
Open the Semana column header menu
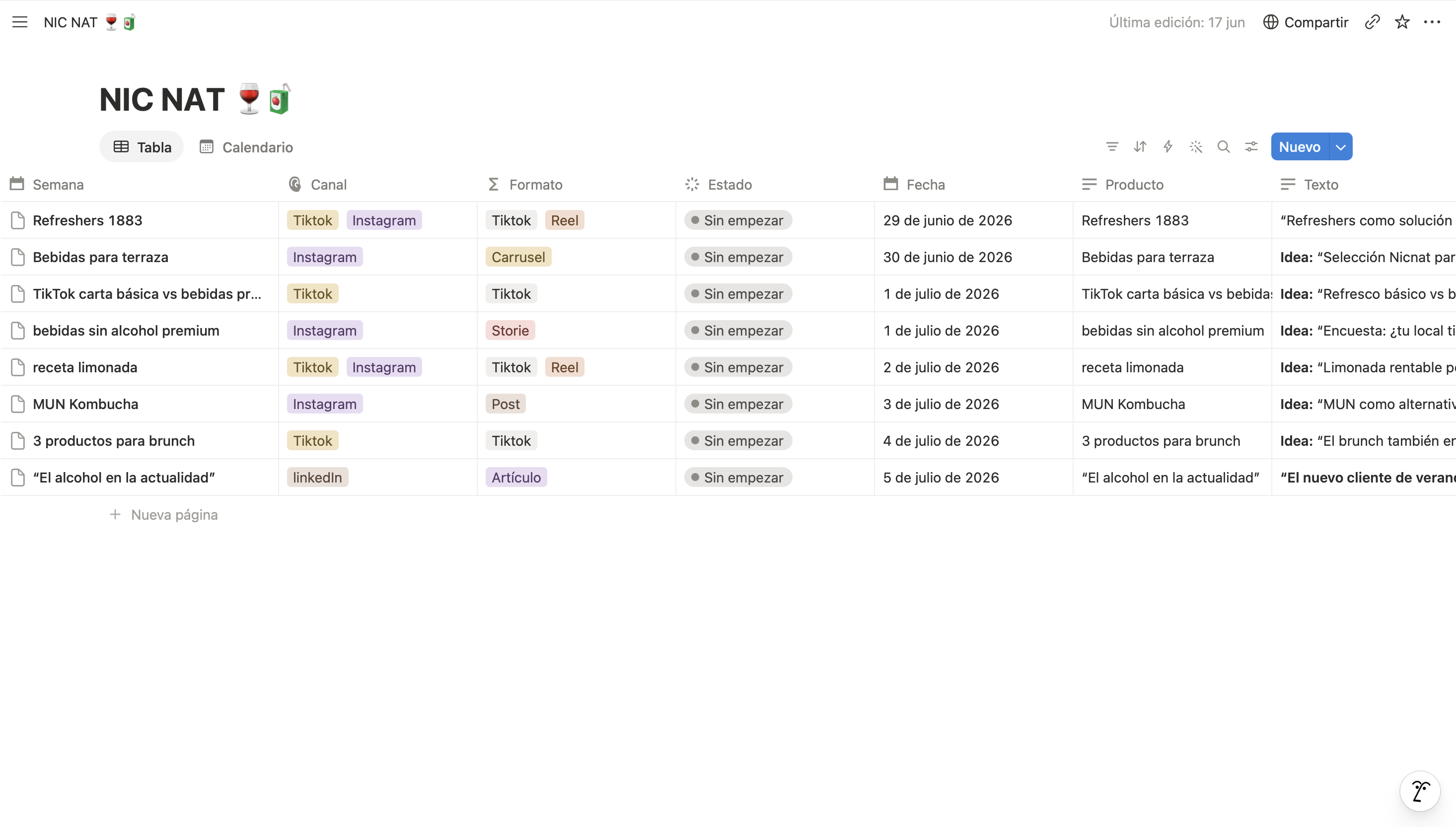[x=139, y=185]
